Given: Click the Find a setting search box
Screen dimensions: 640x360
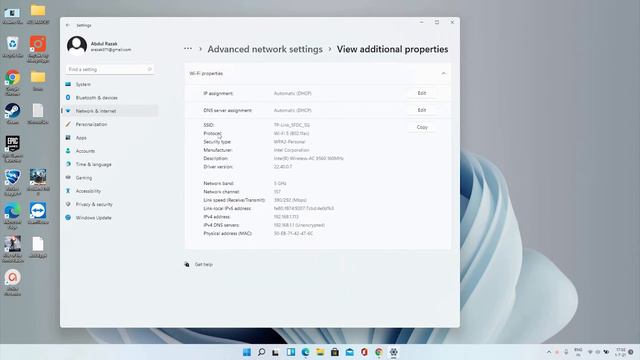Looking at the screenshot, I should click(109, 69).
